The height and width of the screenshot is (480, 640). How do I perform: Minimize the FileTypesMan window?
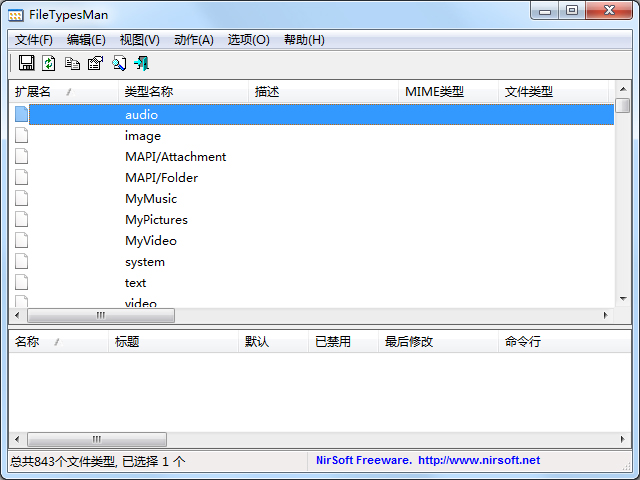pyautogui.click(x=545, y=10)
